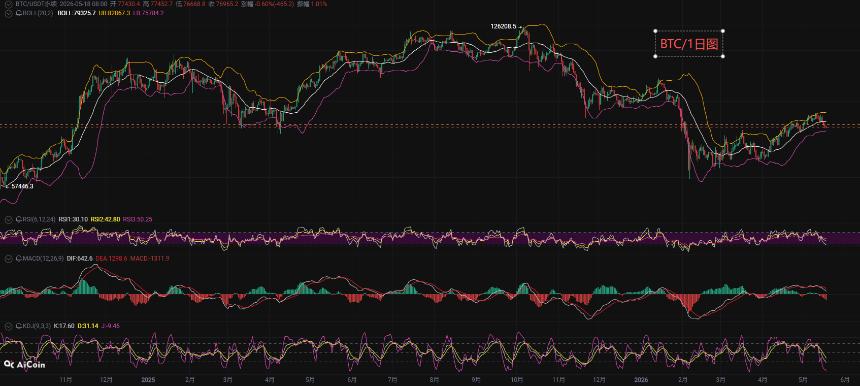Click the small icon before the KDJ(9,3,3) label

(x=19, y=326)
